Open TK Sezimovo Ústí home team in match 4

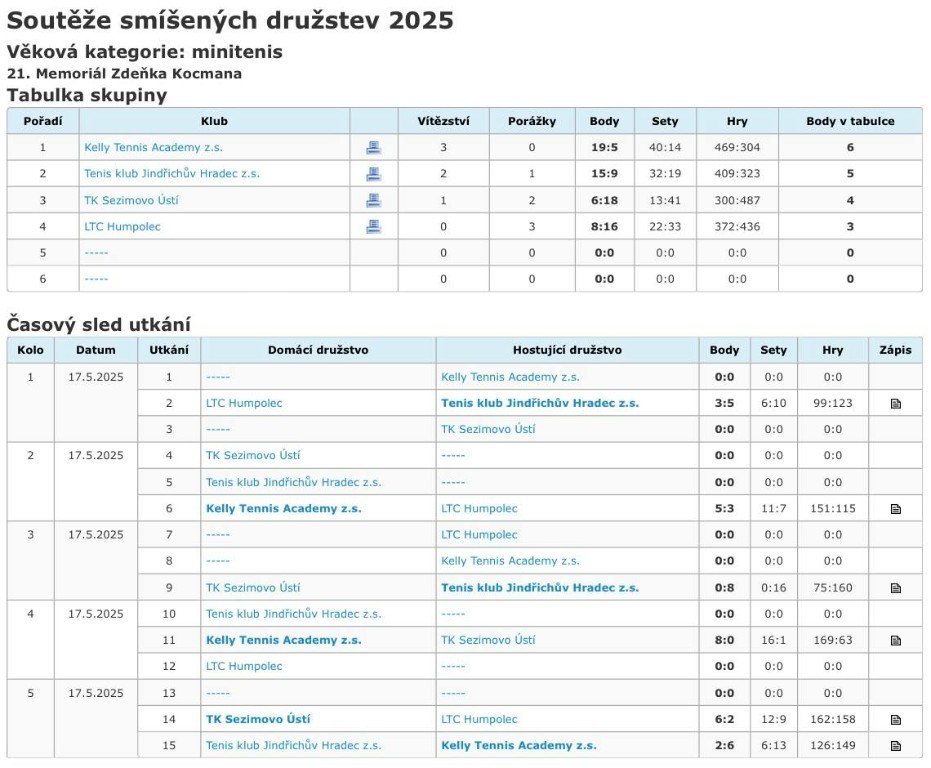coord(253,456)
